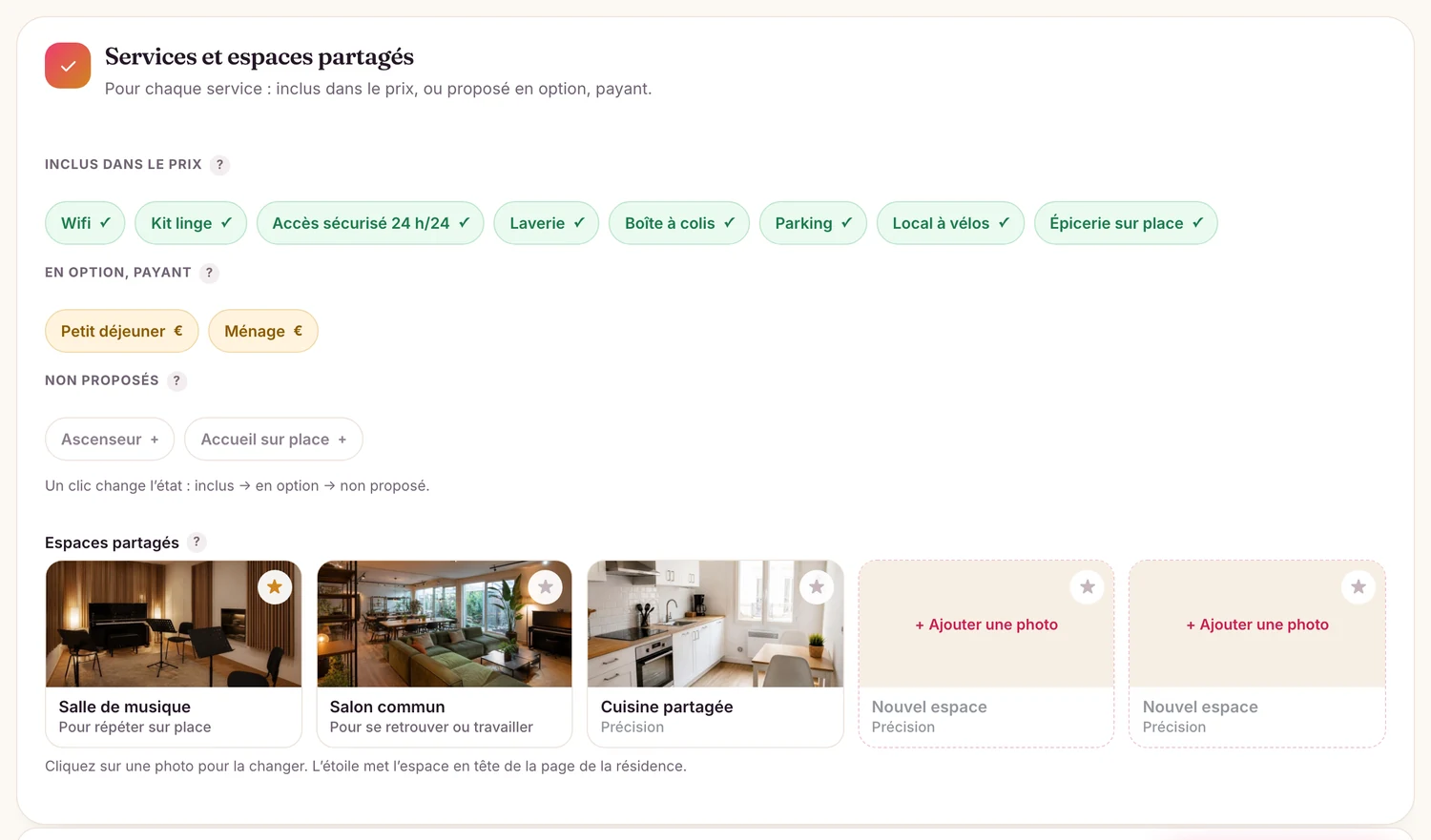Viewport: 1431px width, 840px height.
Task: Star the Salon commun space
Action: 546,587
